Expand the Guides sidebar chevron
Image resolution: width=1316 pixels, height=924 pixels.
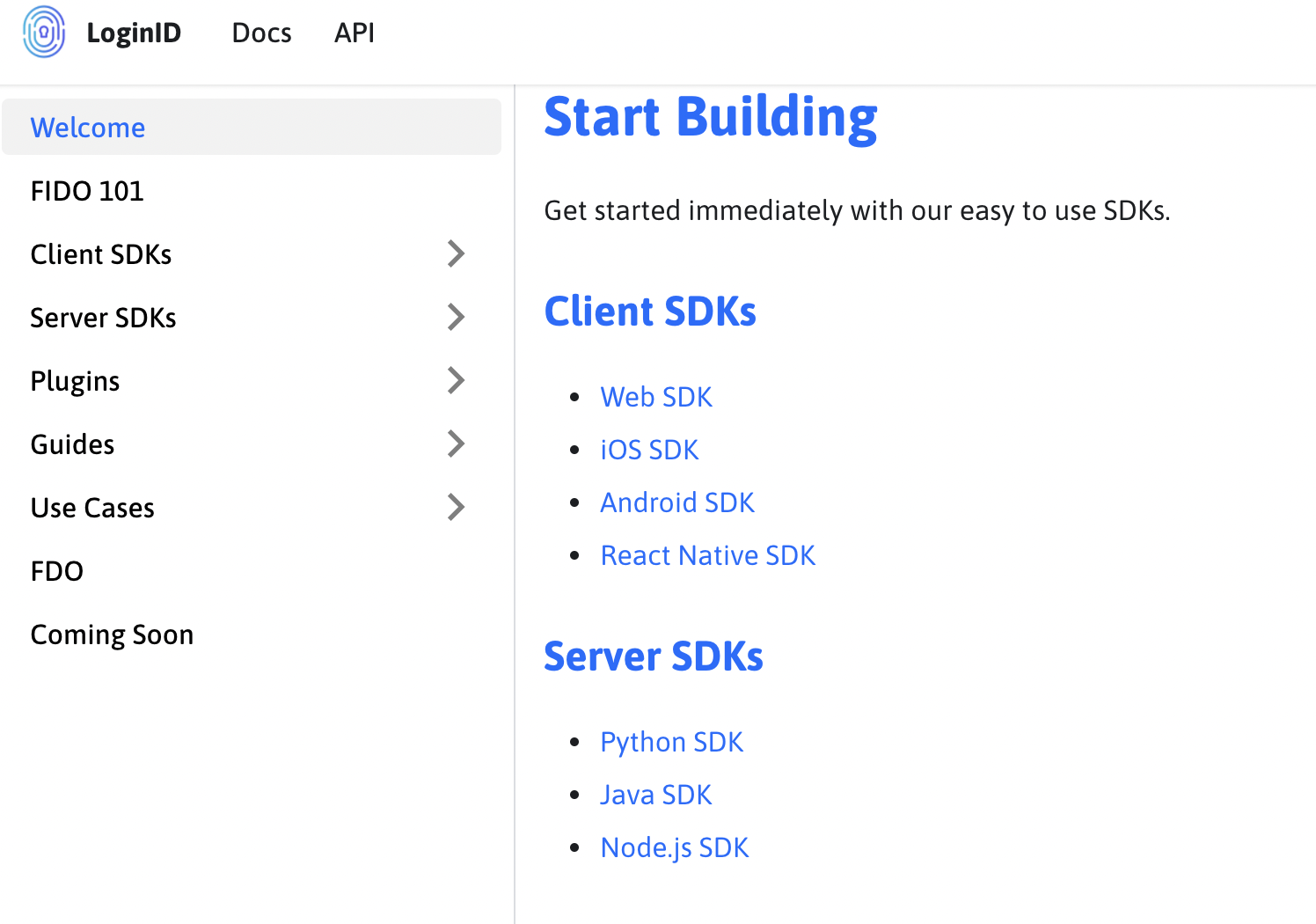tap(456, 444)
